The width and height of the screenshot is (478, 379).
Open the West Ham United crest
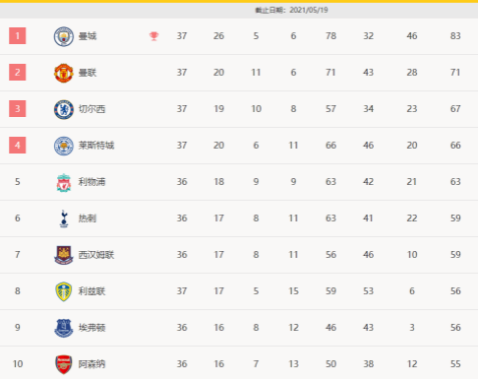[63, 255]
